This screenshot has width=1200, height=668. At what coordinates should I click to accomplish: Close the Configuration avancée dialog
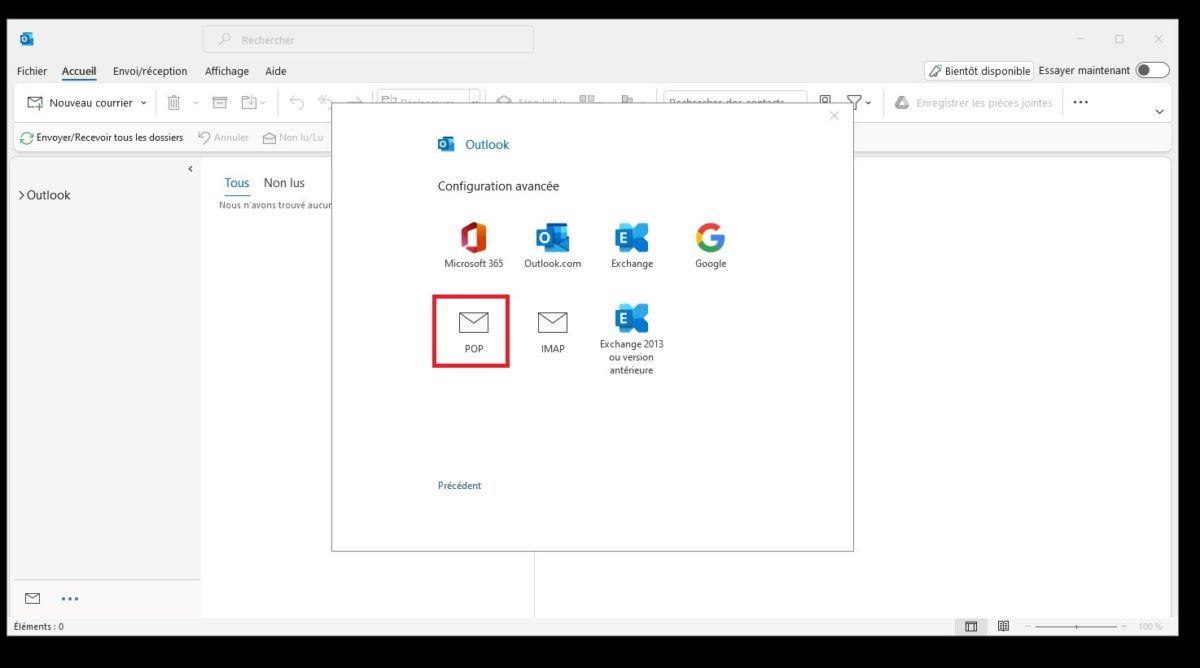[x=835, y=116]
